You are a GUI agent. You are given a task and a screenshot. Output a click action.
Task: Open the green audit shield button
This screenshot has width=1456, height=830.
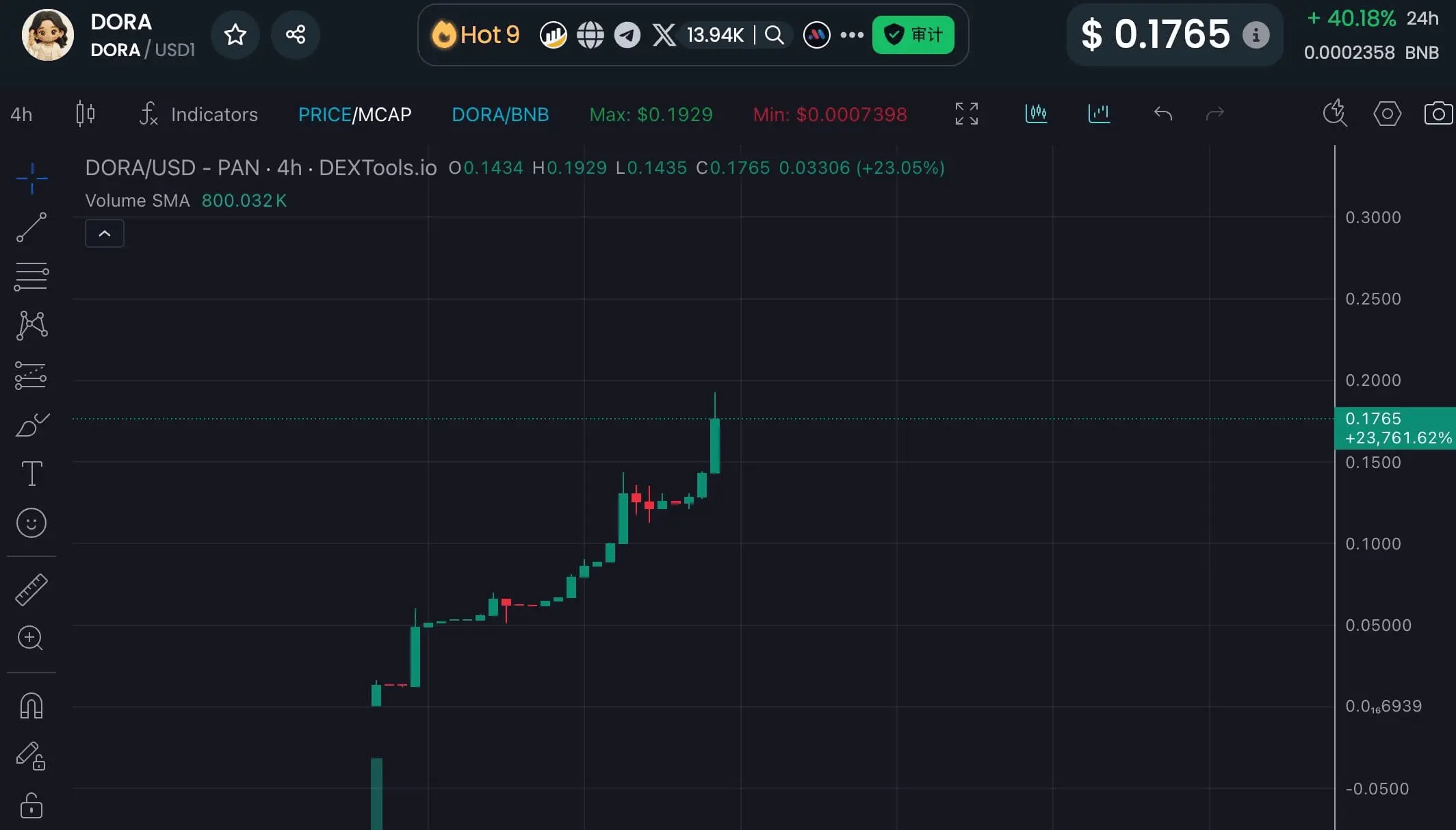[913, 35]
